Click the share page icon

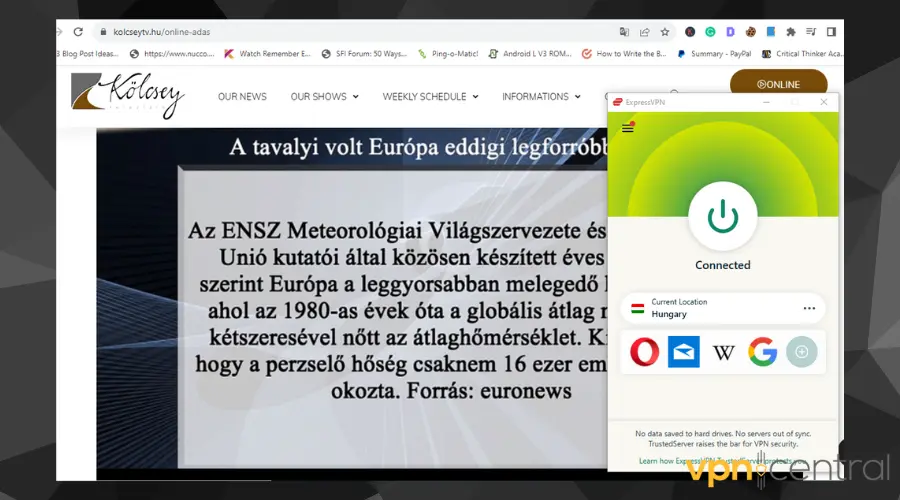(645, 32)
